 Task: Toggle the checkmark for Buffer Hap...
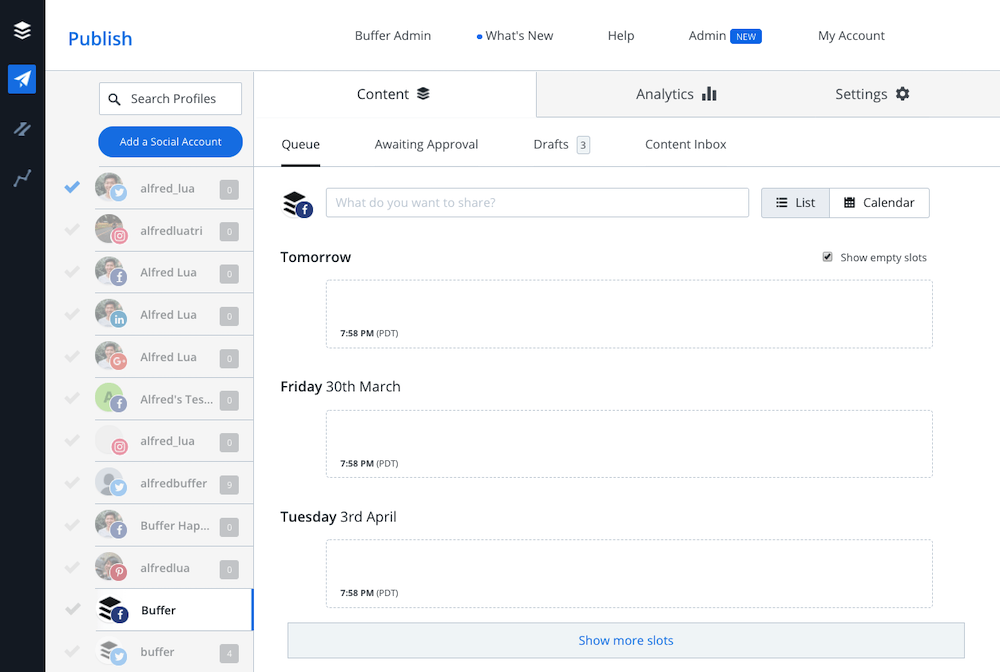[x=72, y=525]
